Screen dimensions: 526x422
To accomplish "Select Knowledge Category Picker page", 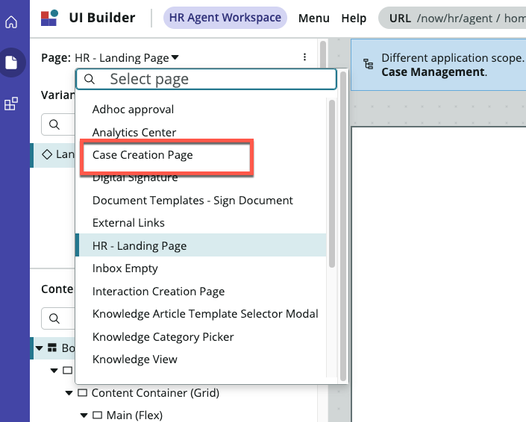I will (201, 337).
